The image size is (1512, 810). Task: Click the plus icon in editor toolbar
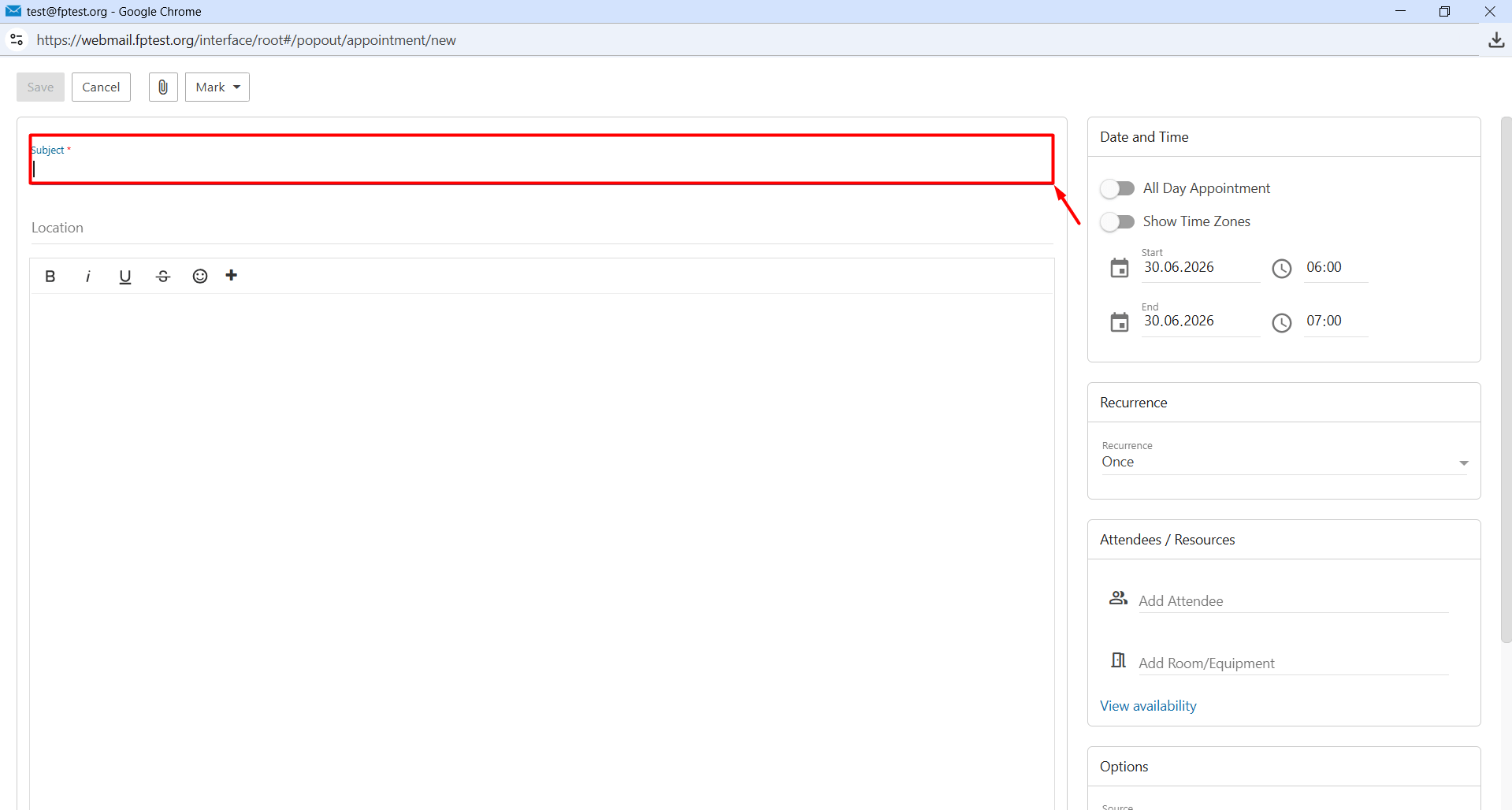point(232,275)
